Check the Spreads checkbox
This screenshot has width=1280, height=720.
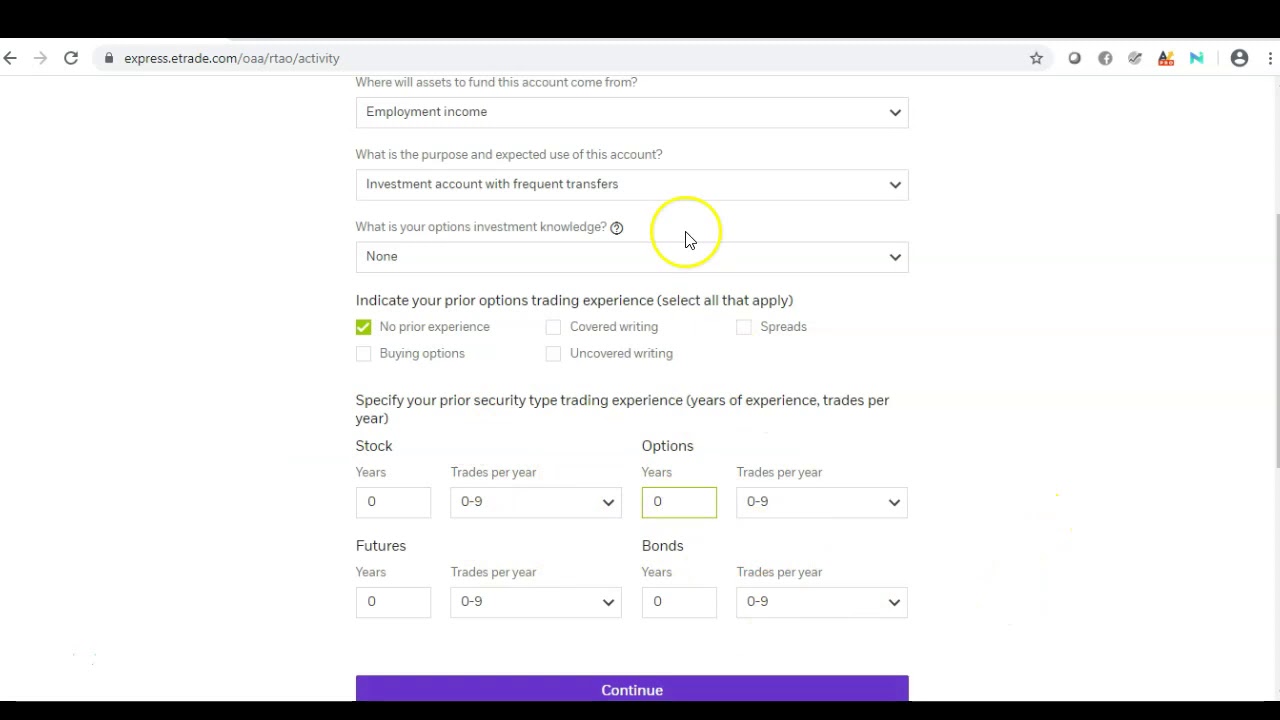[743, 327]
